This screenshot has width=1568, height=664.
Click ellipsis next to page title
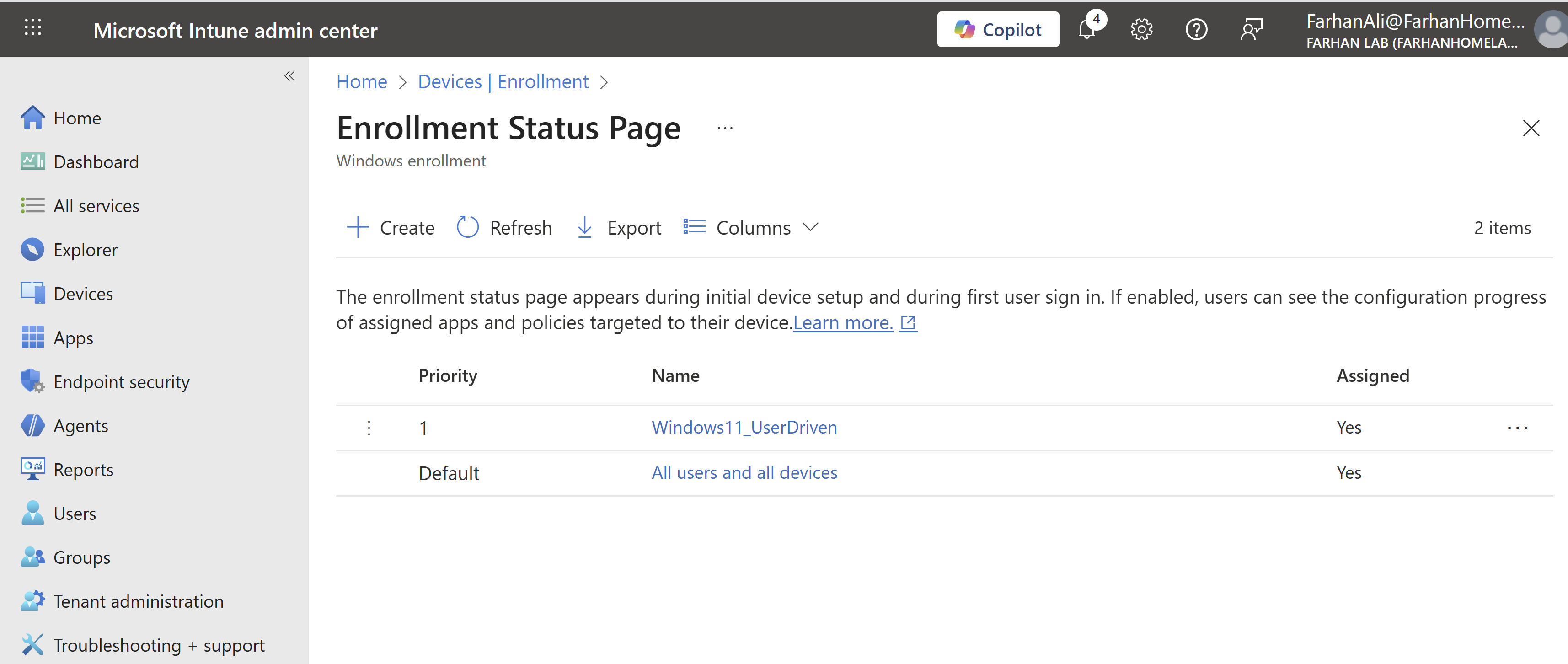(725, 128)
